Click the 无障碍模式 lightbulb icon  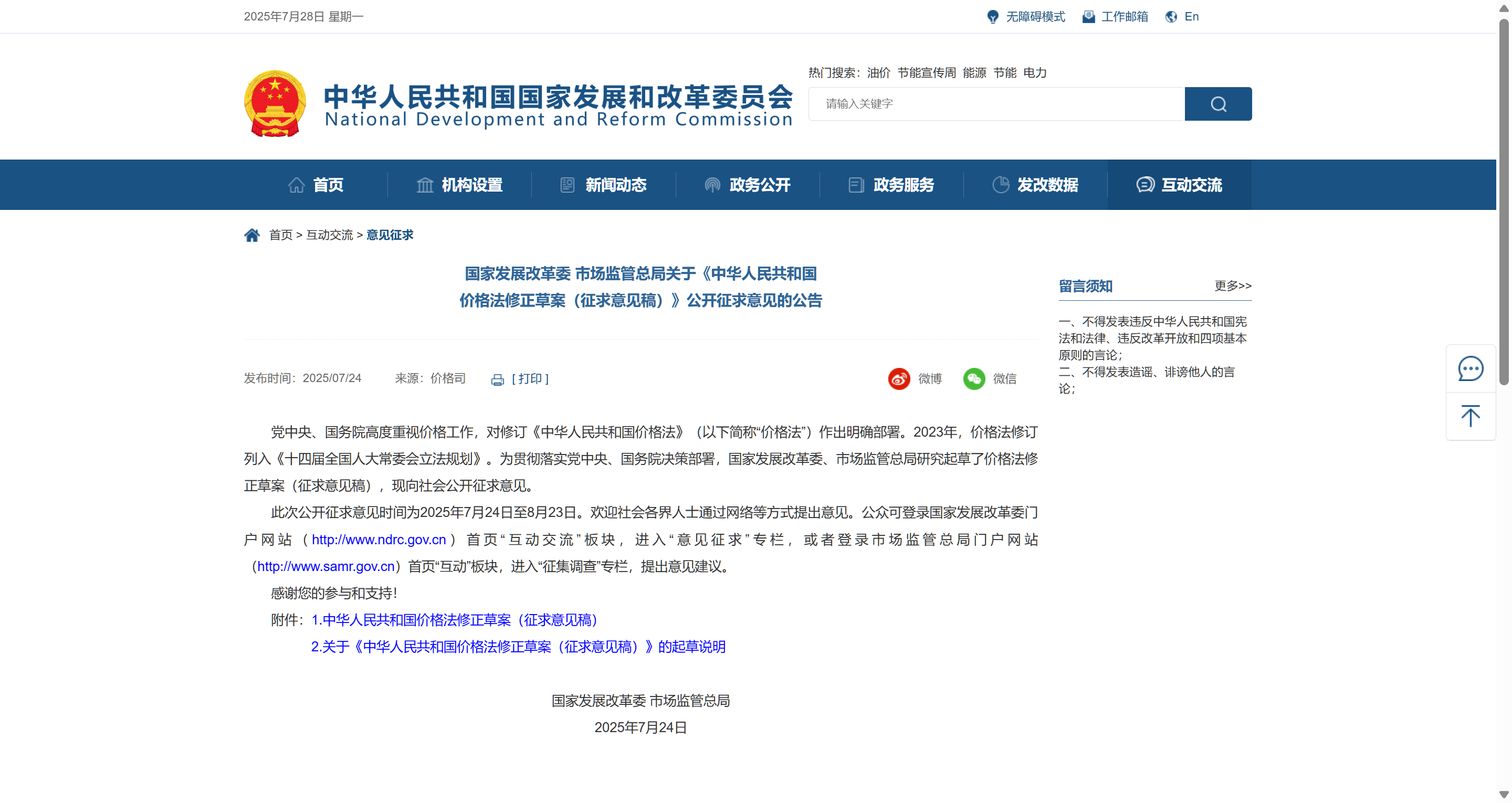tap(993, 16)
